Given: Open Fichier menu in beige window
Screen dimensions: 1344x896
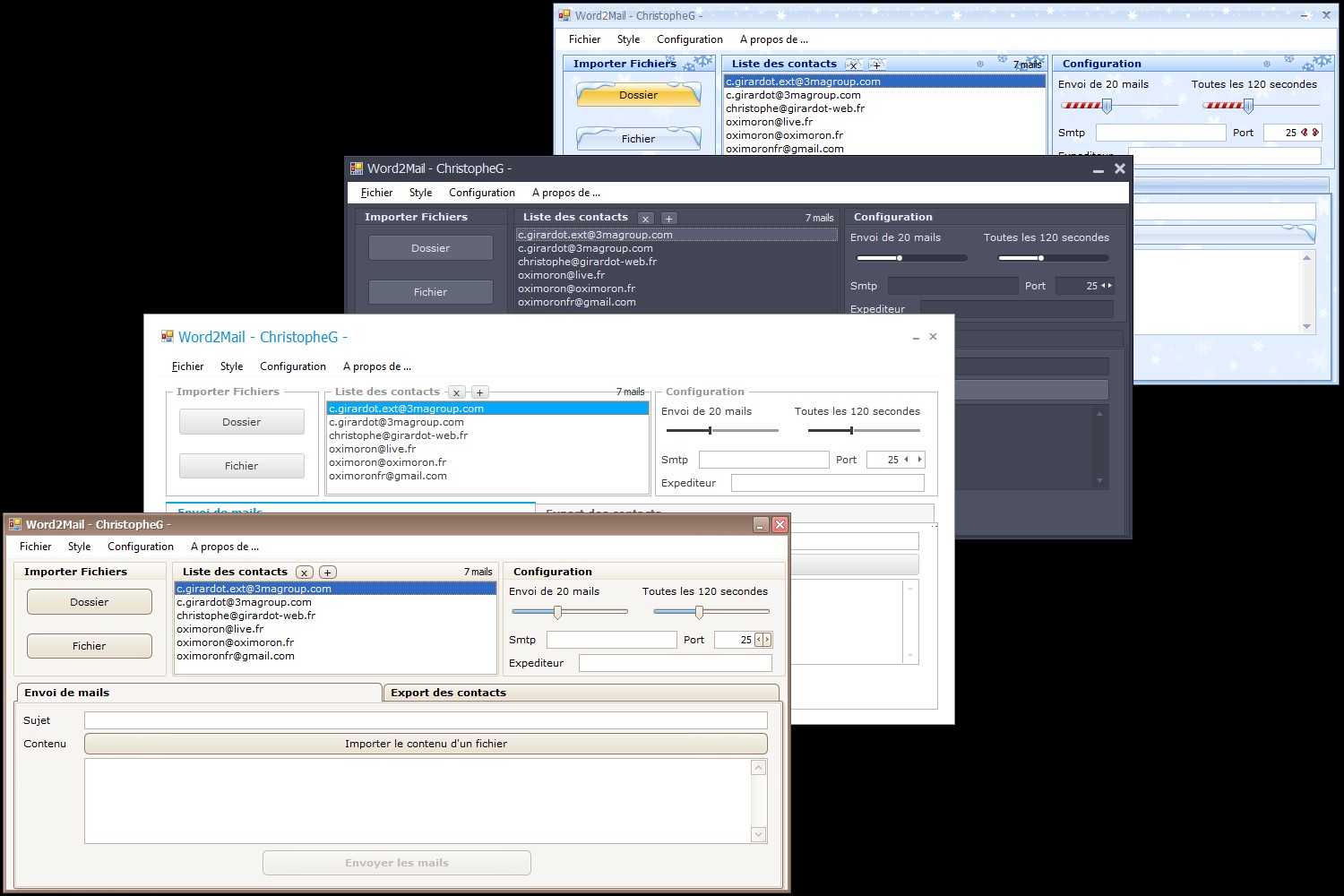Looking at the screenshot, I should point(36,547).
